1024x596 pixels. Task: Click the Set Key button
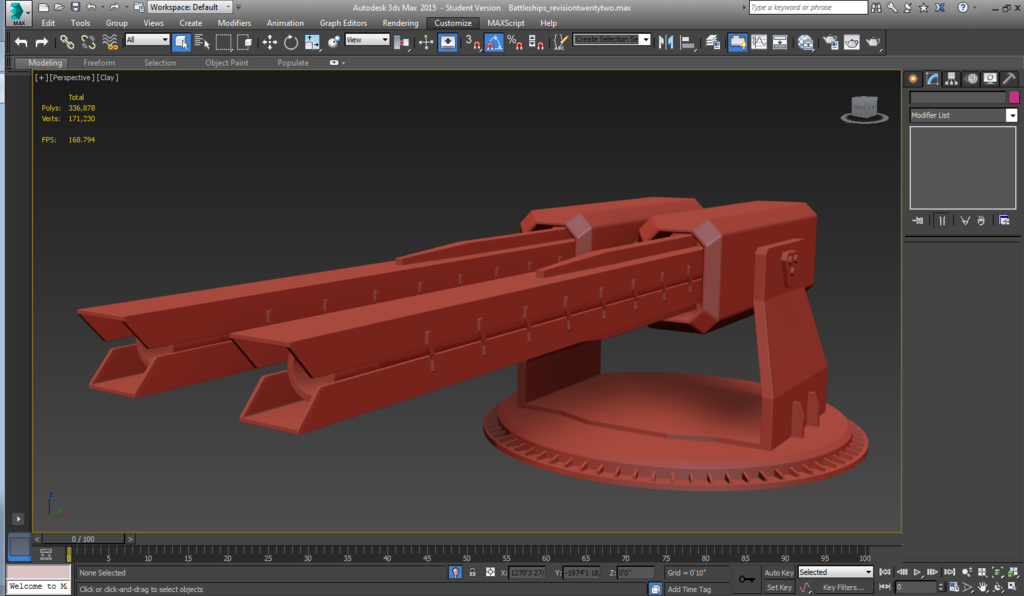pos(778,588)
